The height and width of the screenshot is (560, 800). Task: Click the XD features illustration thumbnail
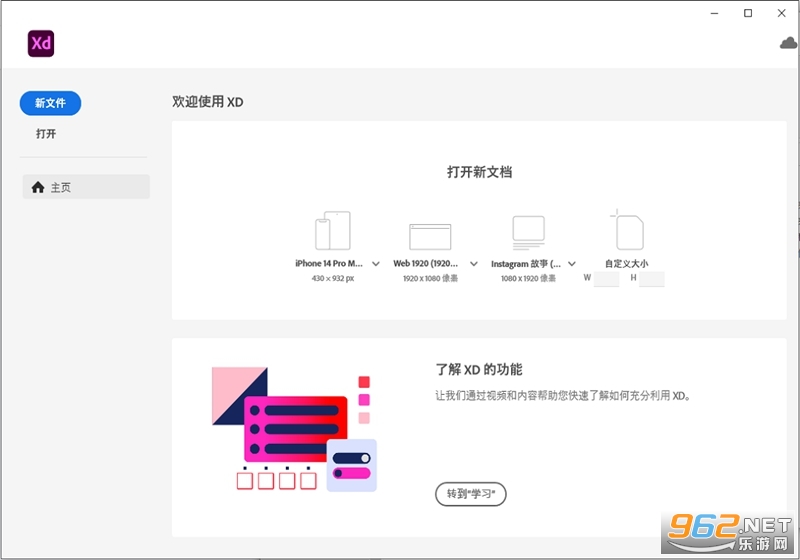294,428
